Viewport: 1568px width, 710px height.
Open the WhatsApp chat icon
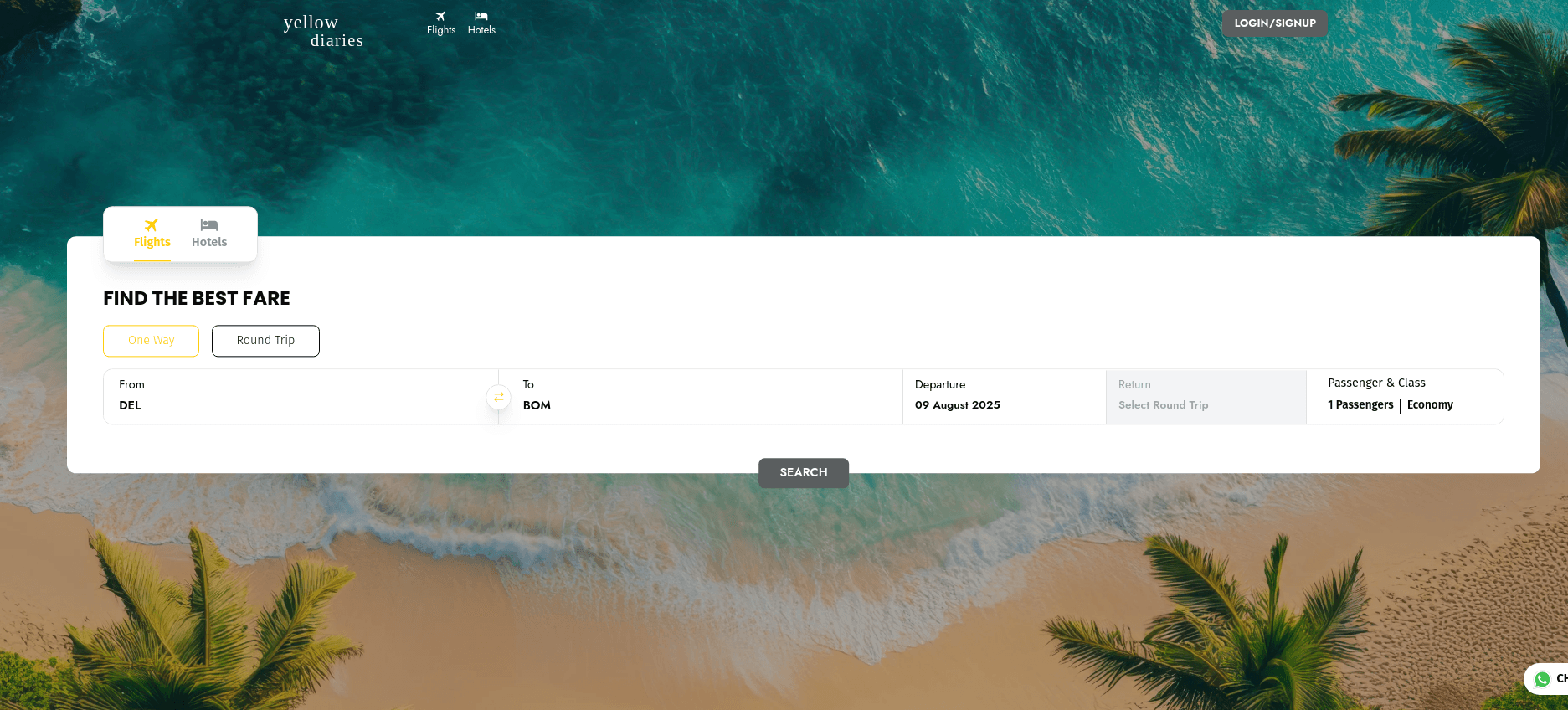[1543, 679]
